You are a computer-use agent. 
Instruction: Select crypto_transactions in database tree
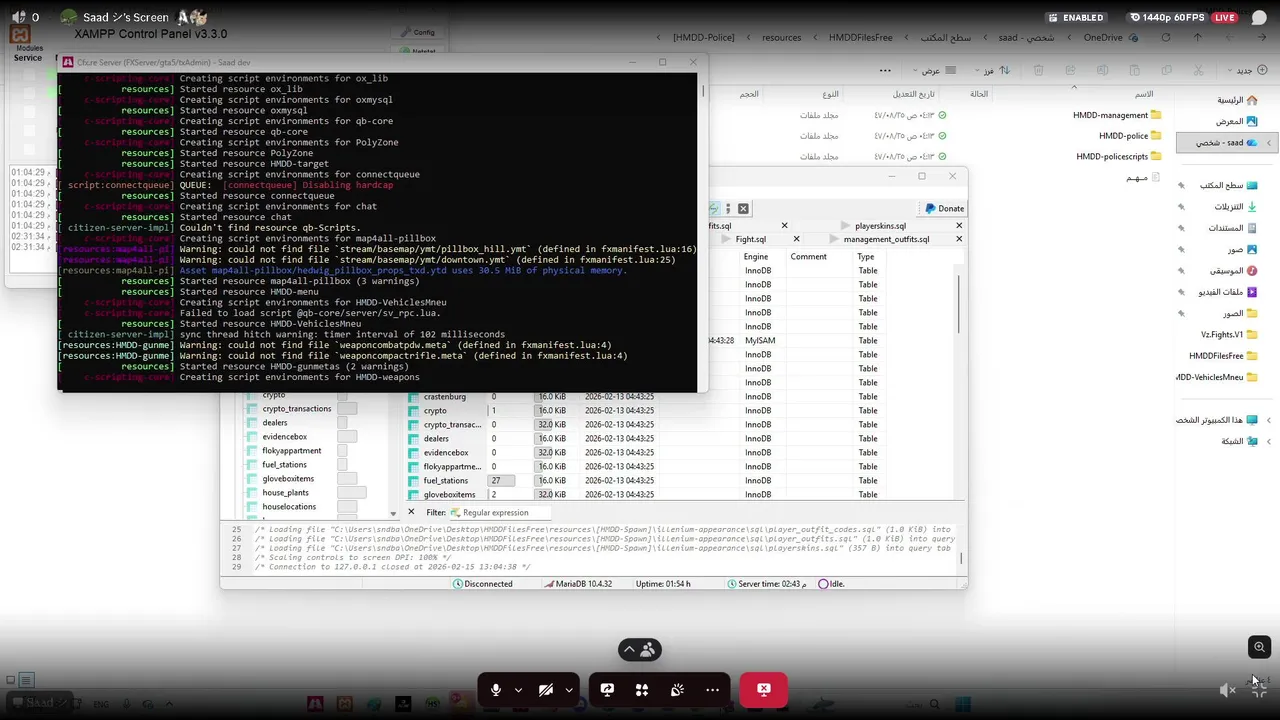(x=296, y=409)
